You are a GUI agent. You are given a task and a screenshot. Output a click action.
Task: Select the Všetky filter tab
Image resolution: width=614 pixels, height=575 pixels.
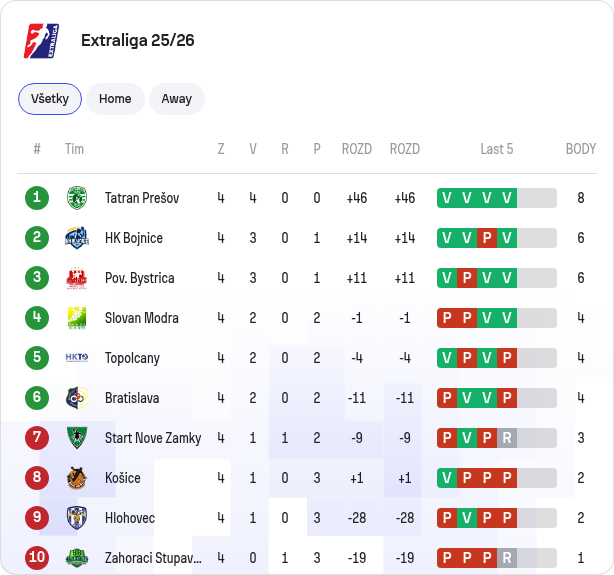pos(50,99)
